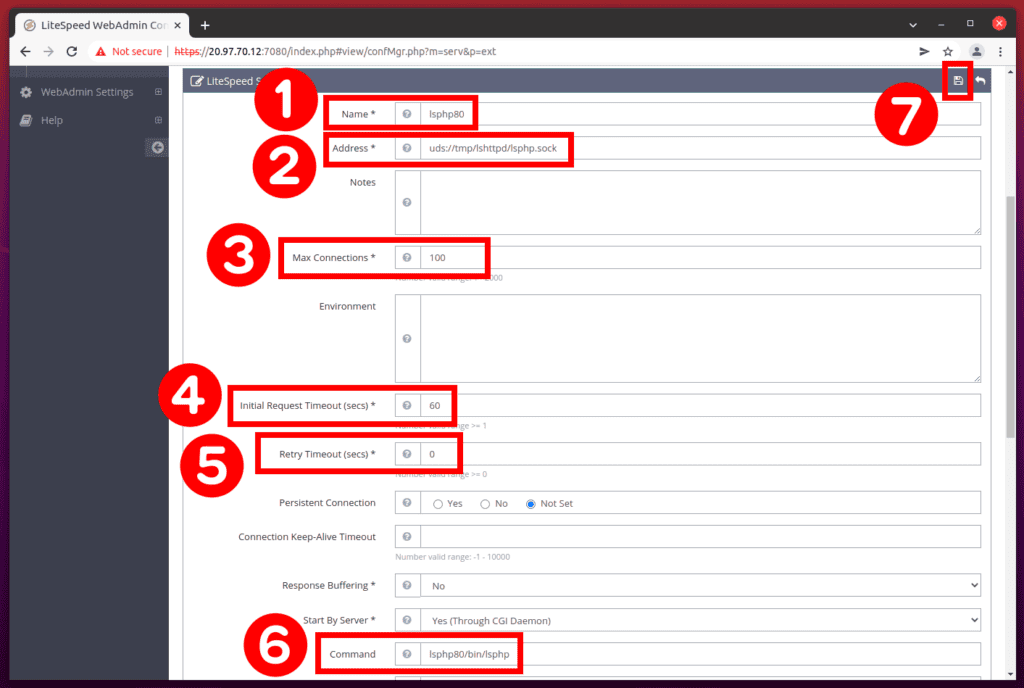The image size is (1024, 688).
Task: Open the help icon for Environment
Action: [407, 338]
